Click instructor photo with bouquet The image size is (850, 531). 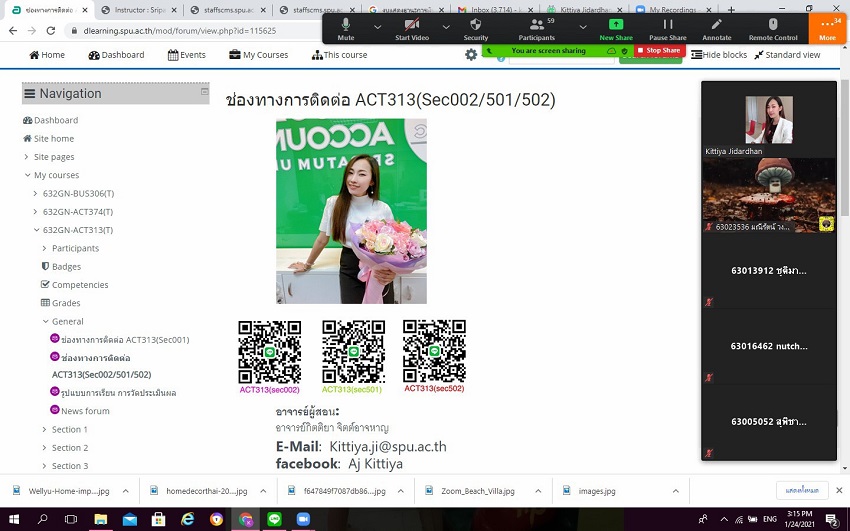(x=351, y=211)
